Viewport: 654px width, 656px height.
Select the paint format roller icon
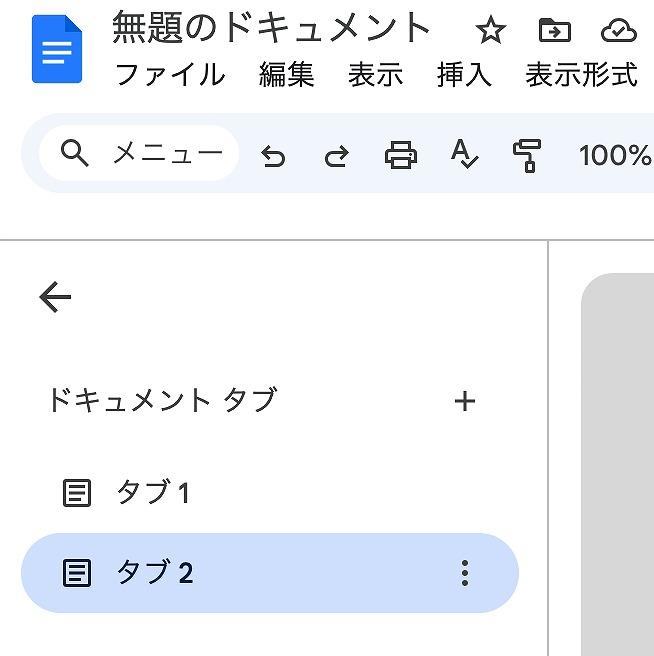(x=527, y=156)
